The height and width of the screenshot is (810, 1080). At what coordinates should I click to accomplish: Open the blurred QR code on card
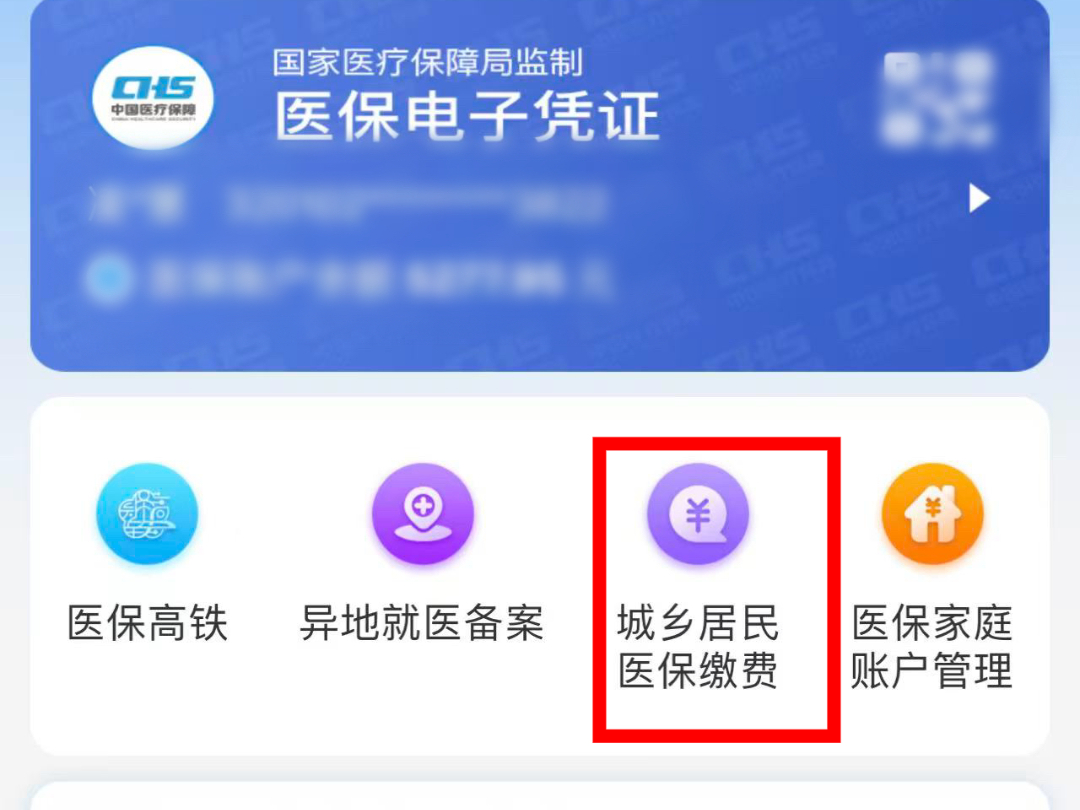[938, 98]
